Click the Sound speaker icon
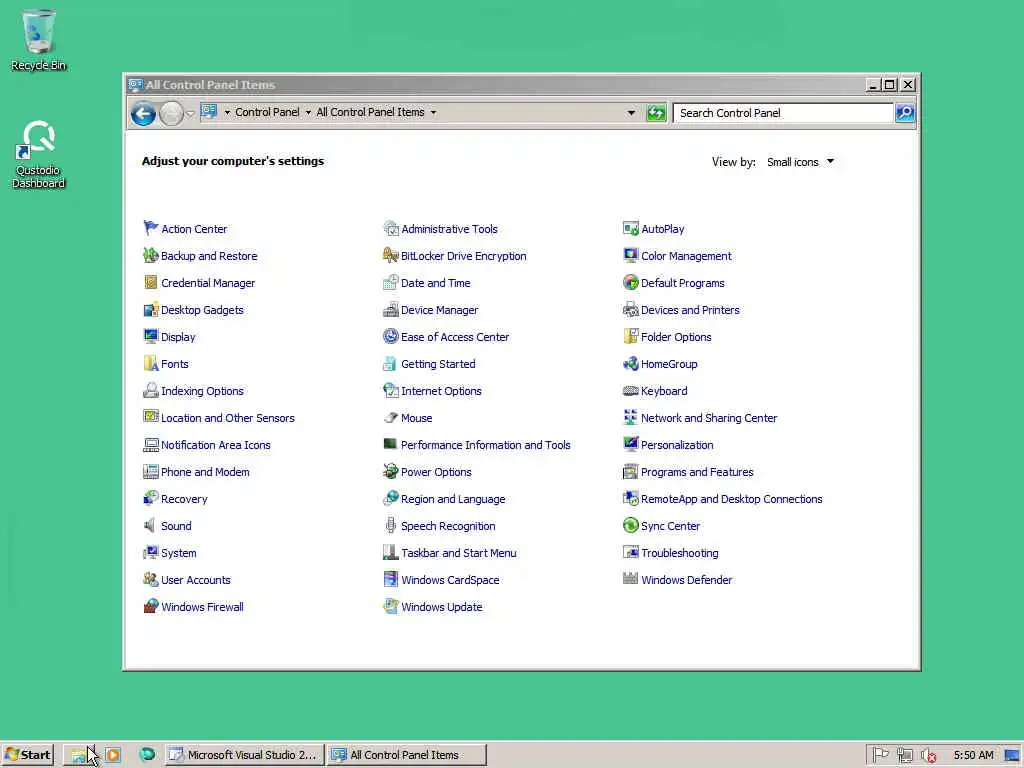 (x=151, y=525)
